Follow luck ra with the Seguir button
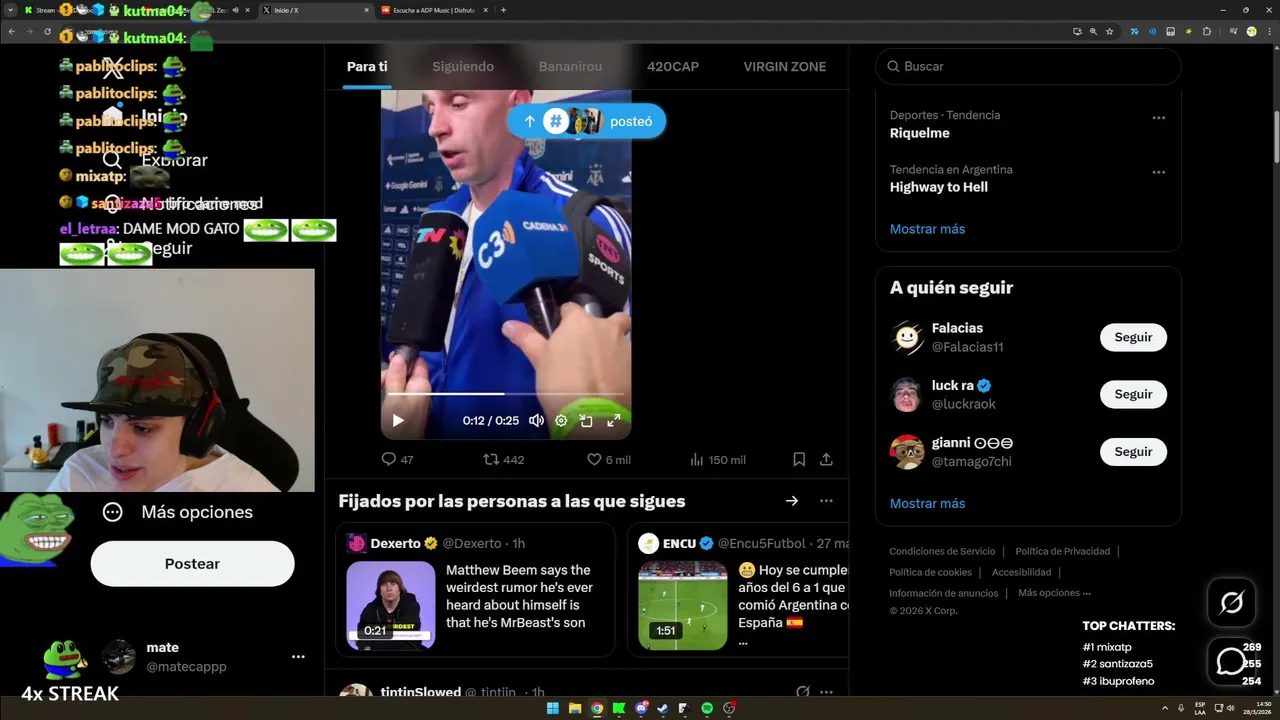1280x720 pixels. coord(1133,394)
